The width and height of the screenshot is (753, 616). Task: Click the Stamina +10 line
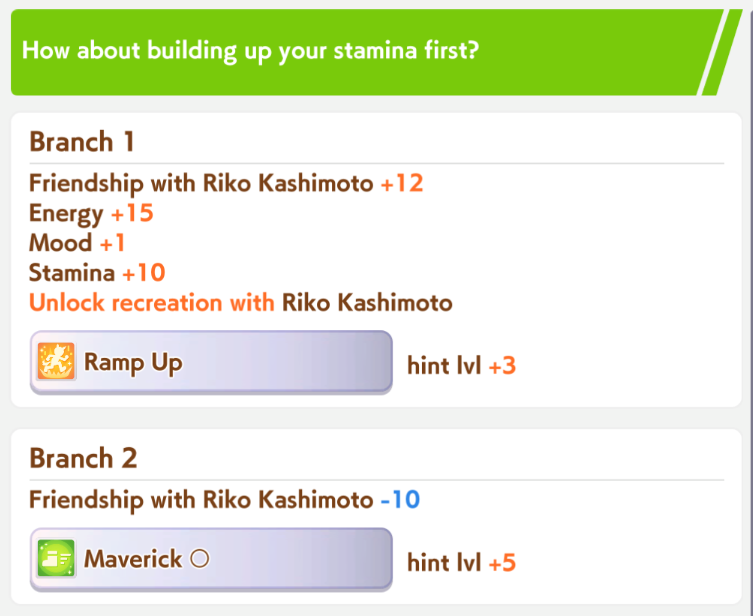(97, 273)
